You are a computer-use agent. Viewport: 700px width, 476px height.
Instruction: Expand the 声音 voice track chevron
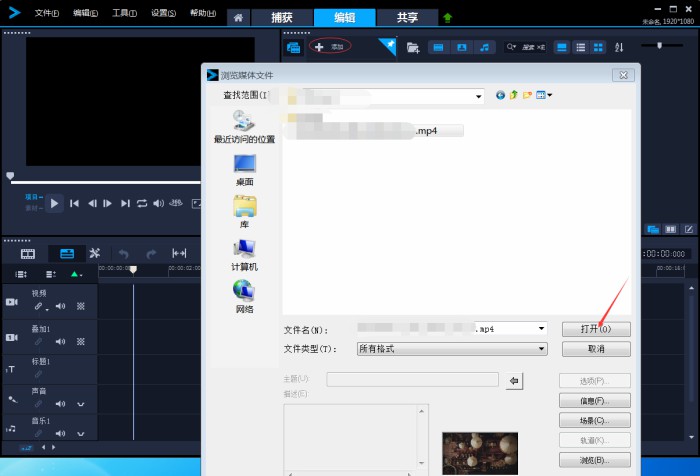[x=81, y=404]
